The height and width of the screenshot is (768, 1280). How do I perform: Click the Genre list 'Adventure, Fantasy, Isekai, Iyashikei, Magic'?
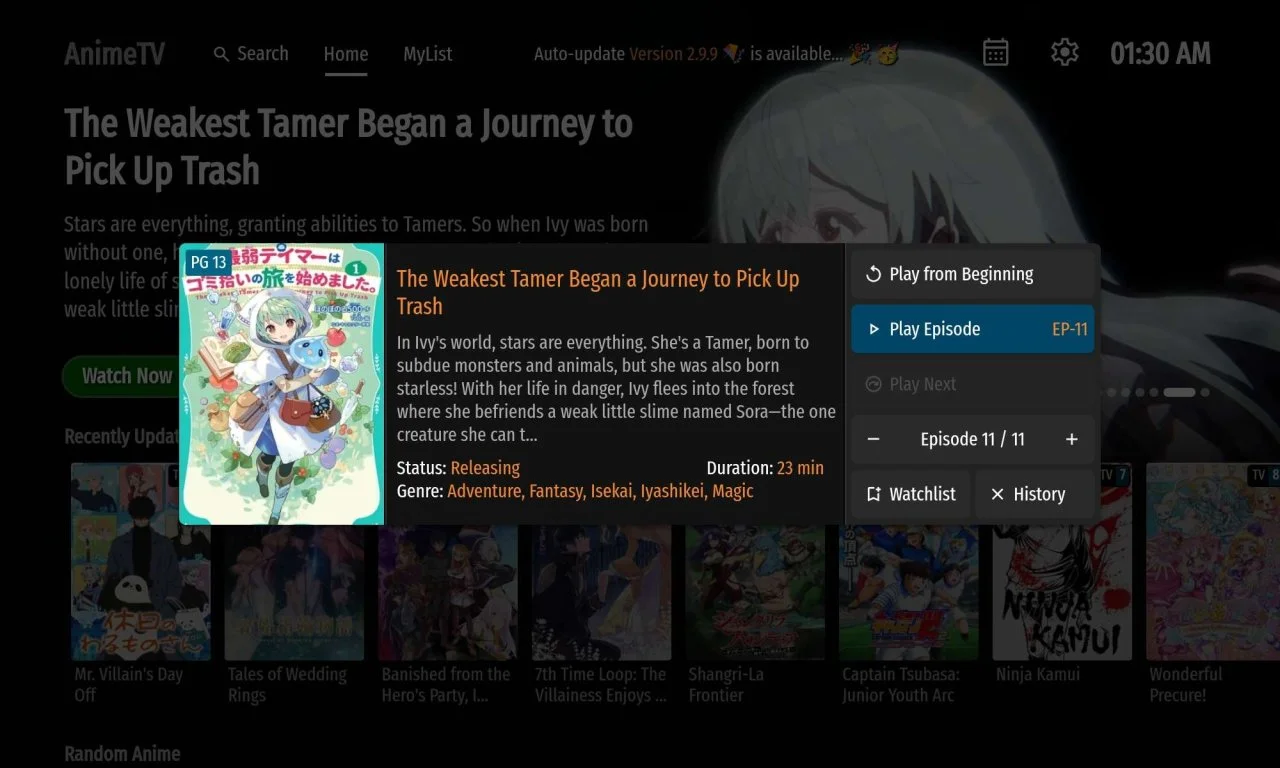click(x=600, y=491)
